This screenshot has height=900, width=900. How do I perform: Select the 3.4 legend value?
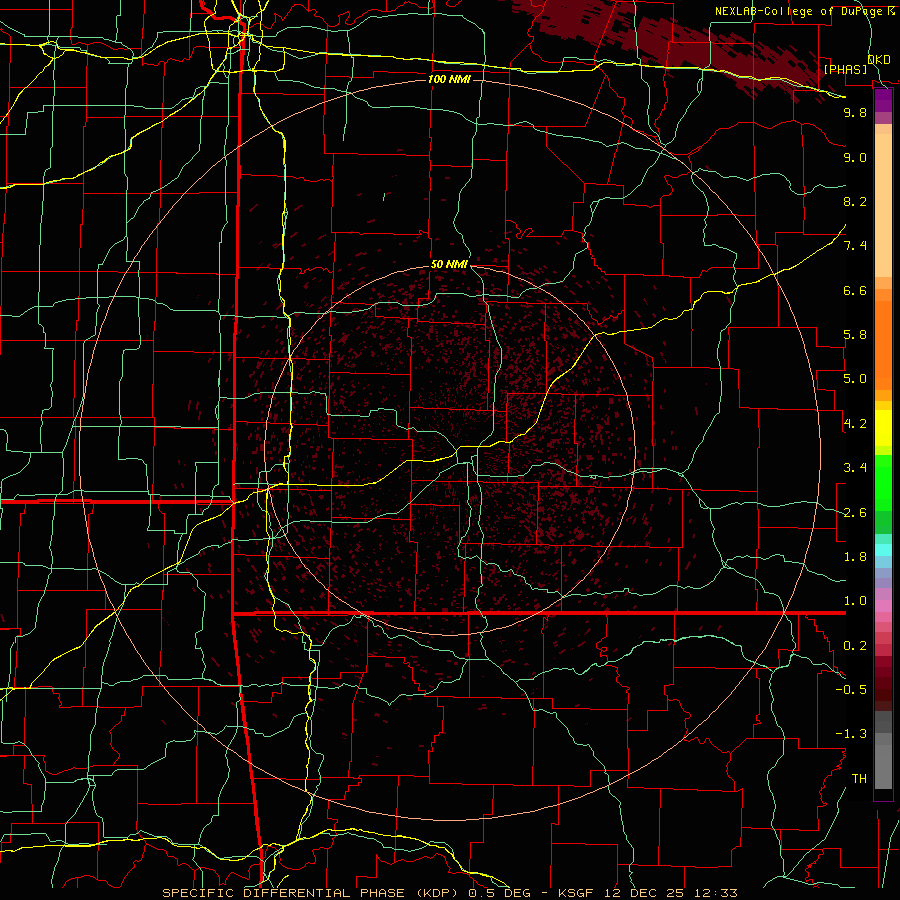tap(855, 468)
